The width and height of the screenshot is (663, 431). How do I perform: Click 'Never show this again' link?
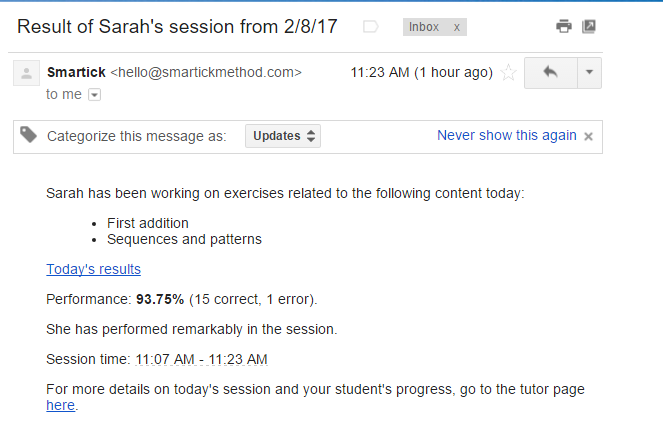click(x=506, y=135)
